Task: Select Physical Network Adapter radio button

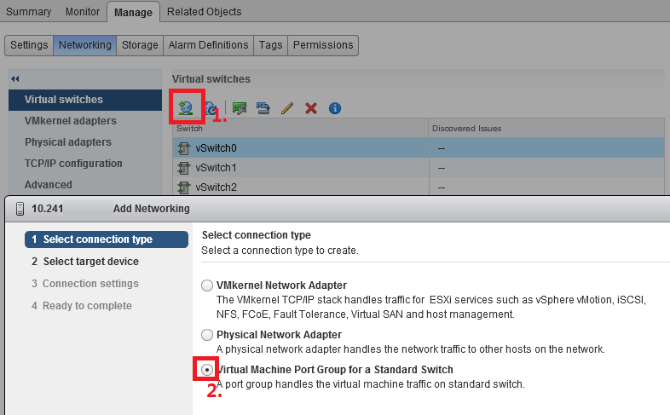Action: [x=207, y=335]
